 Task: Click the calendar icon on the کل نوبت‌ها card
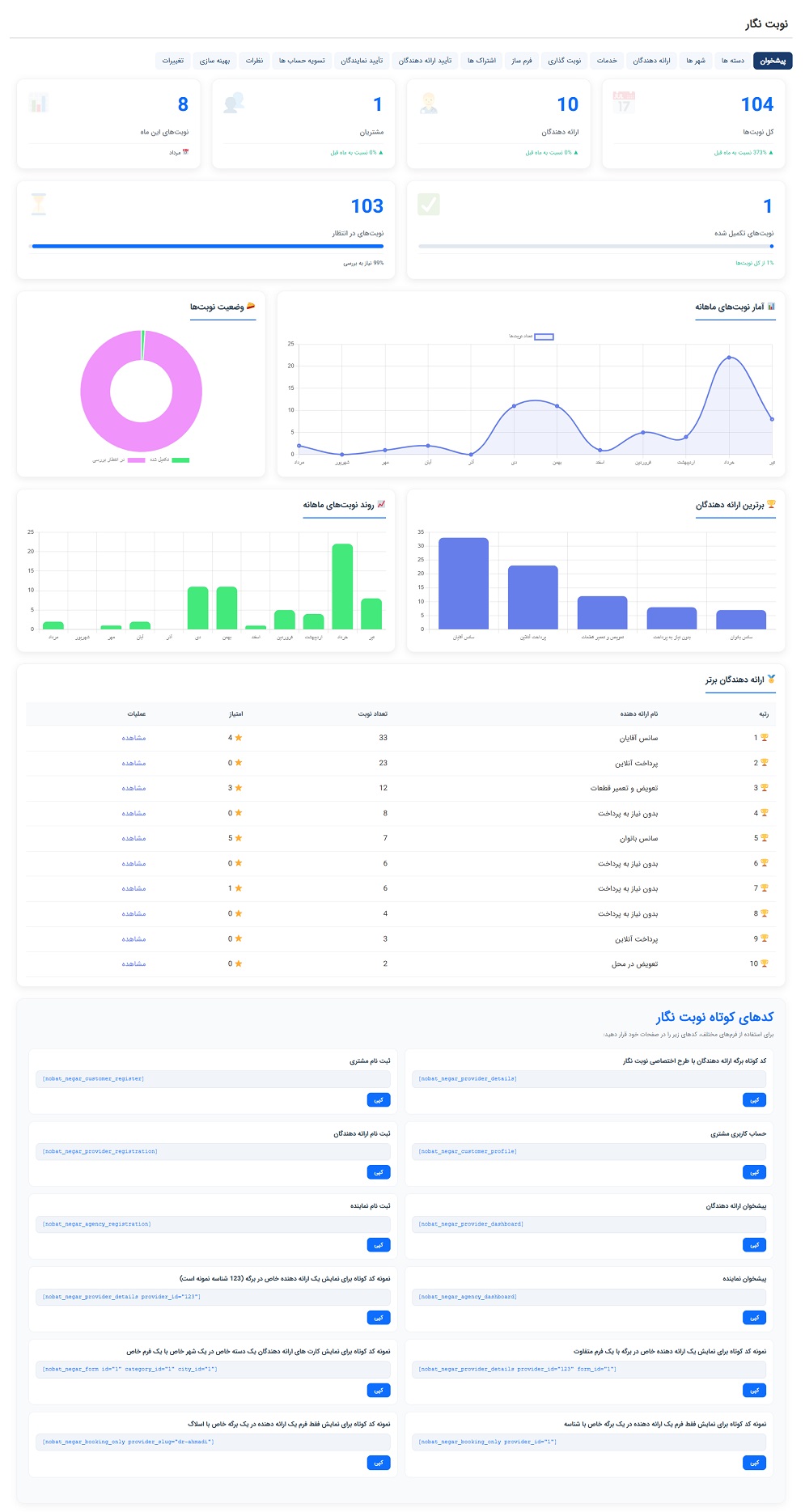click(x=624, y=103)
